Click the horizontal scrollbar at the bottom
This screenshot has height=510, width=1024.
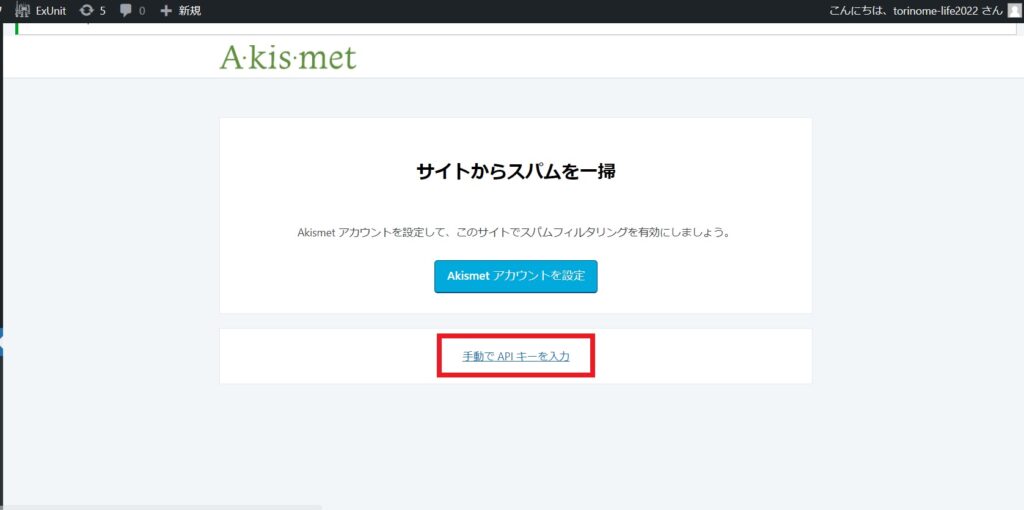click(161, 507)
